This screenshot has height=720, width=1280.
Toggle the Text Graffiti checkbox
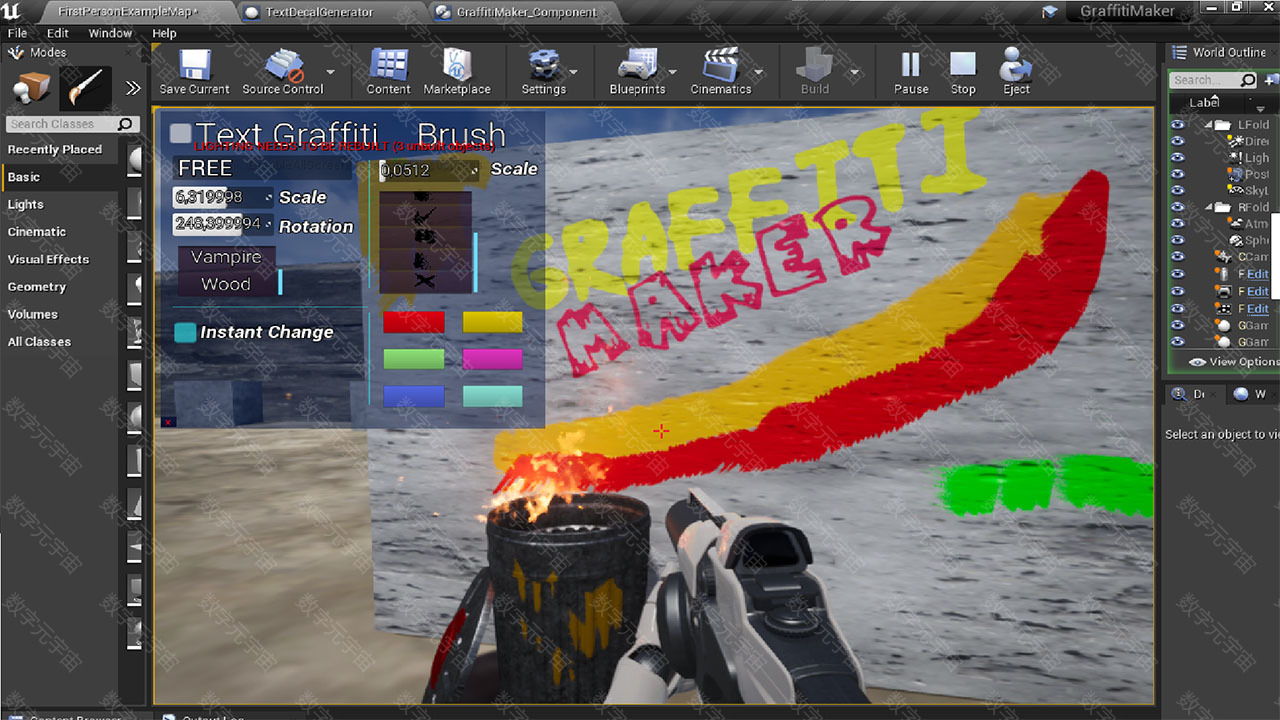(181, 133)
